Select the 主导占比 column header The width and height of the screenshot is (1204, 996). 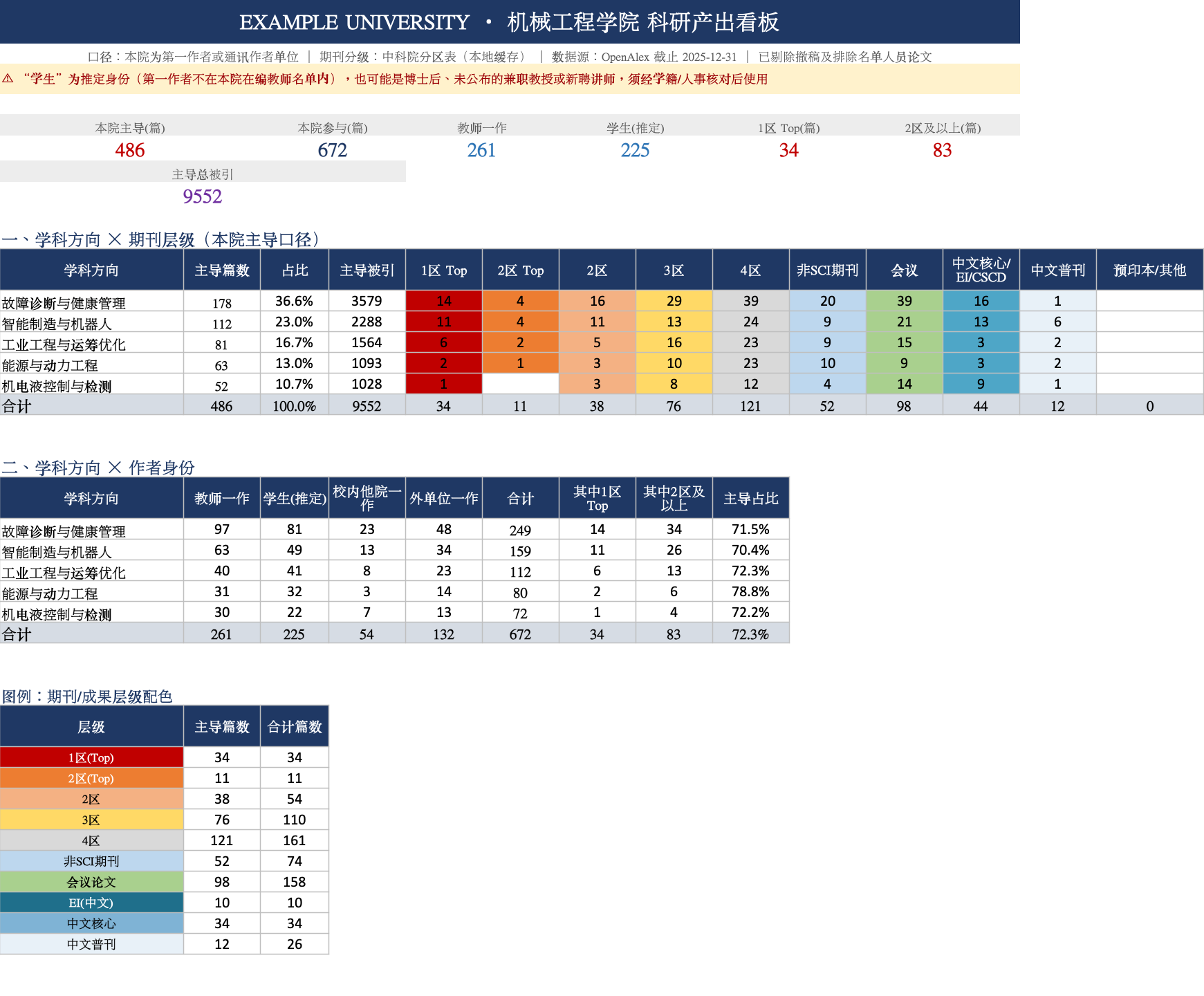(751, 498)
